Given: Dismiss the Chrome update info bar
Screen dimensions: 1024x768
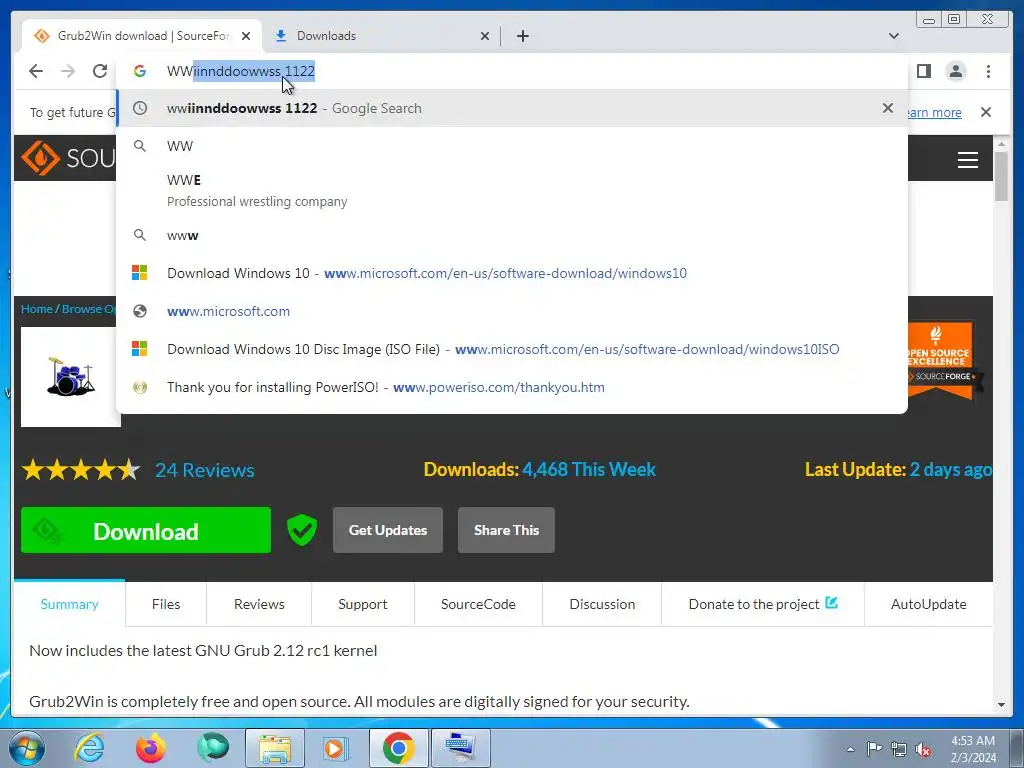Looking at the screenshot, I should 985,112.
